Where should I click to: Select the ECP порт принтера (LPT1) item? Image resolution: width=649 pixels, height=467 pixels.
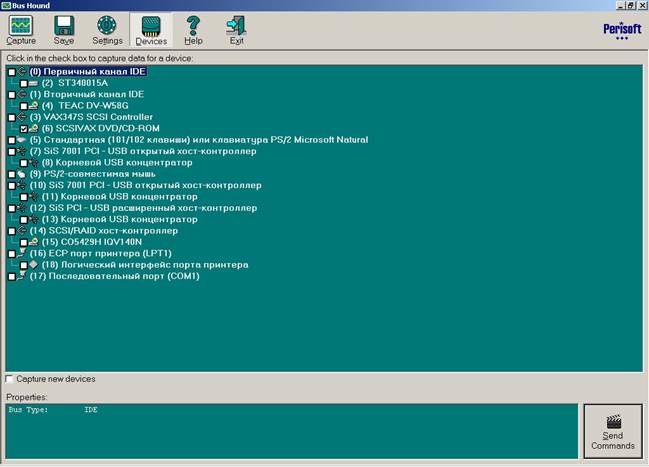coord(100,254)
